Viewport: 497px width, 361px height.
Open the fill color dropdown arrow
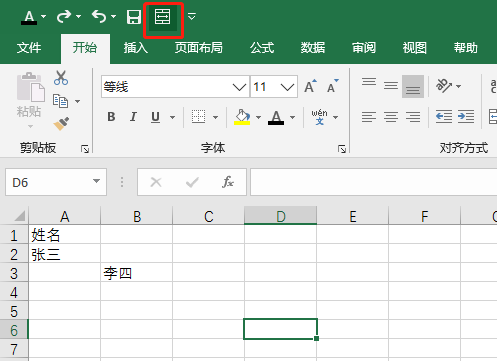coord(258,117)
